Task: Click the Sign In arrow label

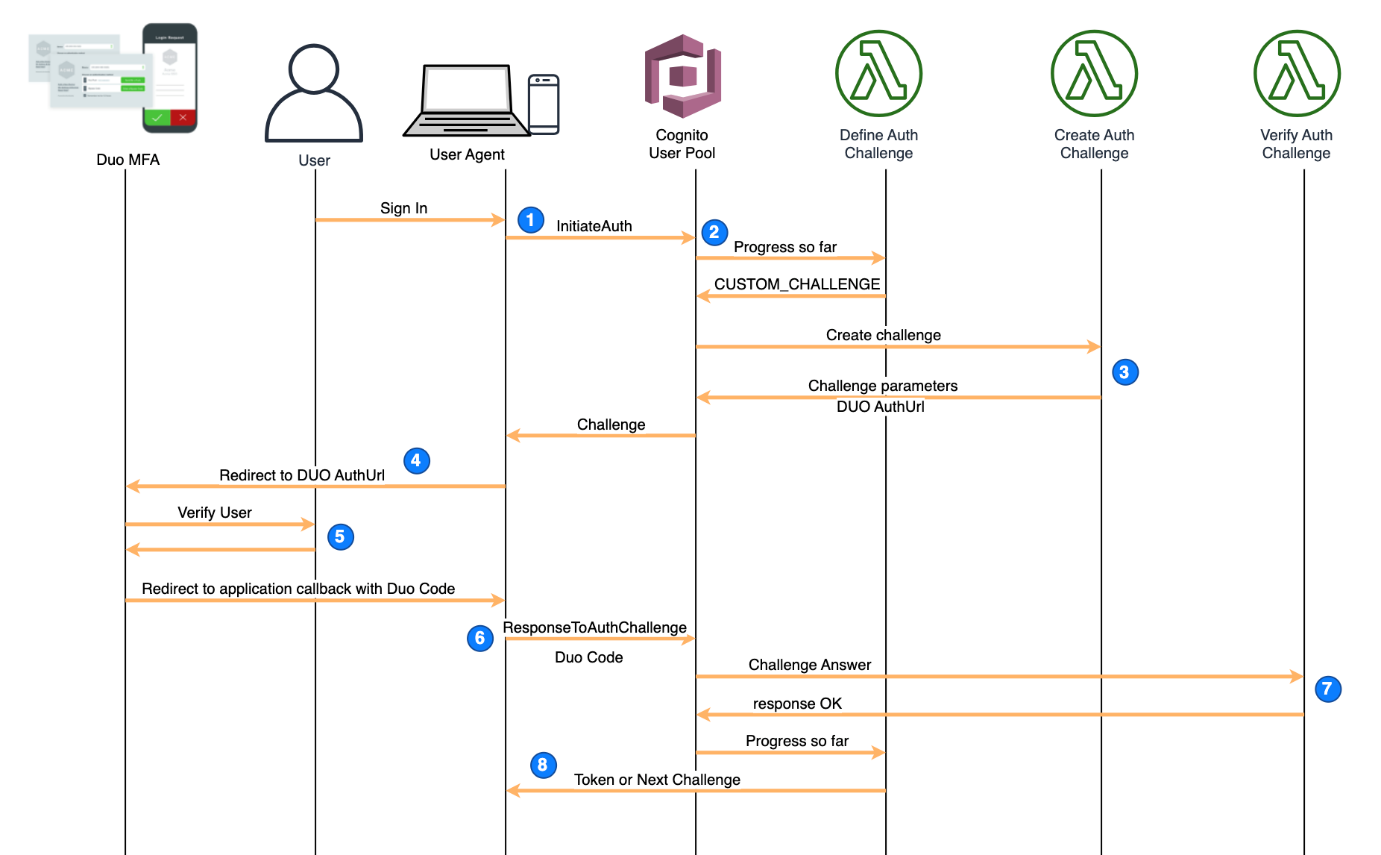Action: pos(403,207)
